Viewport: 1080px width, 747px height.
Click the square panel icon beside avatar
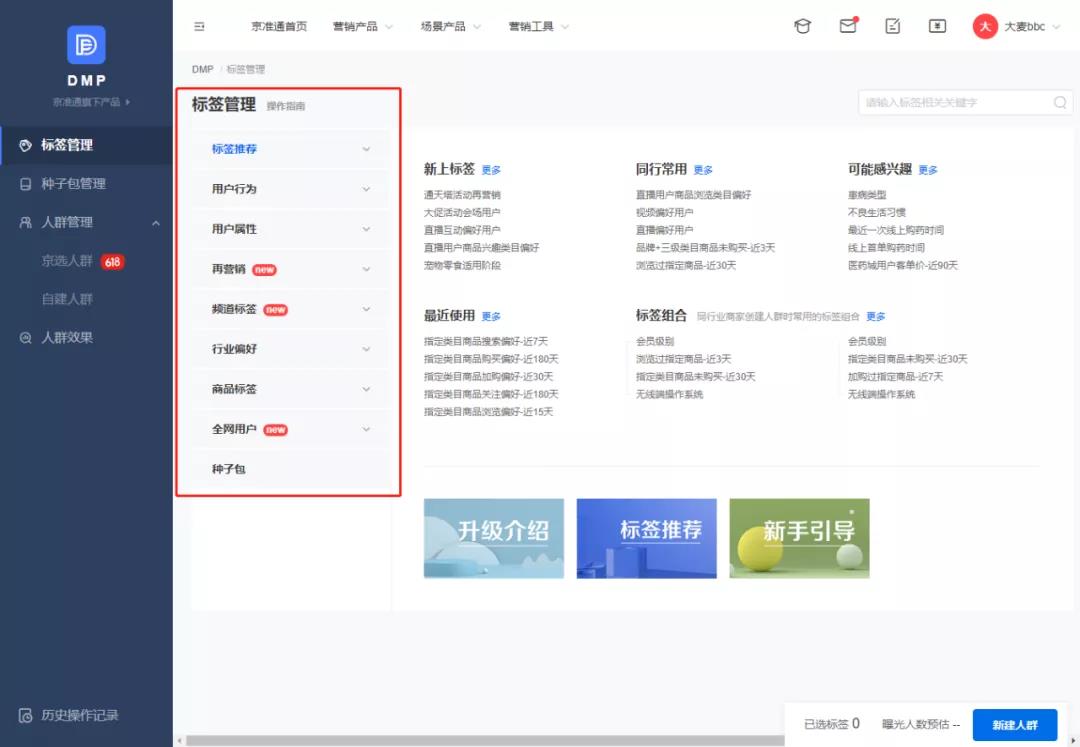pyautogui.click(x=937, y=26)
